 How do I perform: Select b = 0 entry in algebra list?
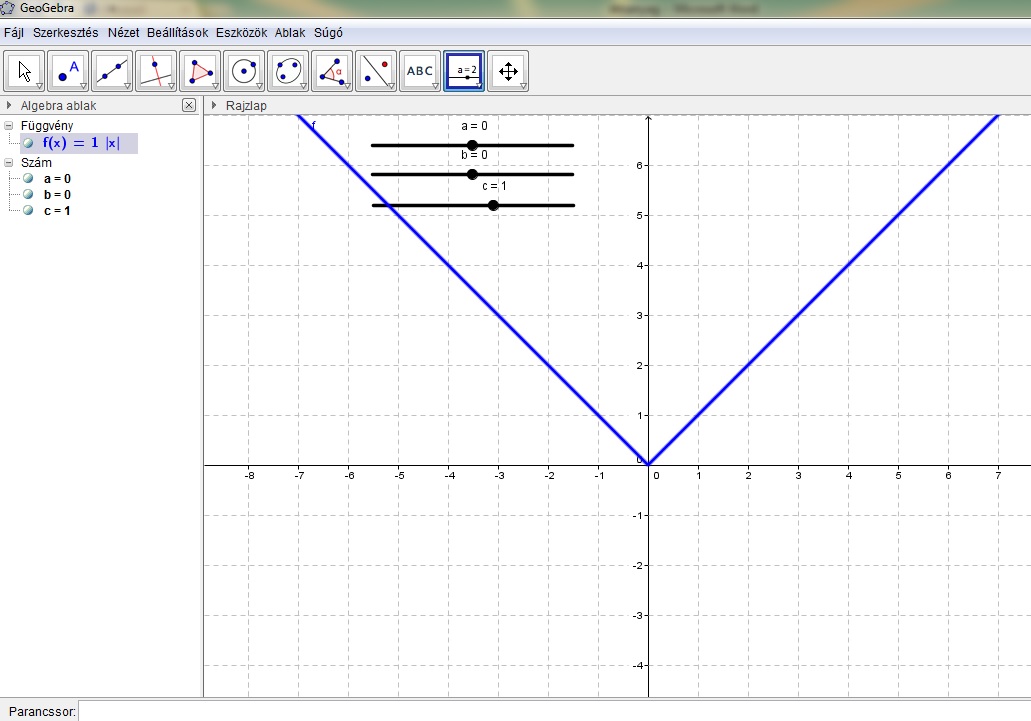(x=57, y=195)
